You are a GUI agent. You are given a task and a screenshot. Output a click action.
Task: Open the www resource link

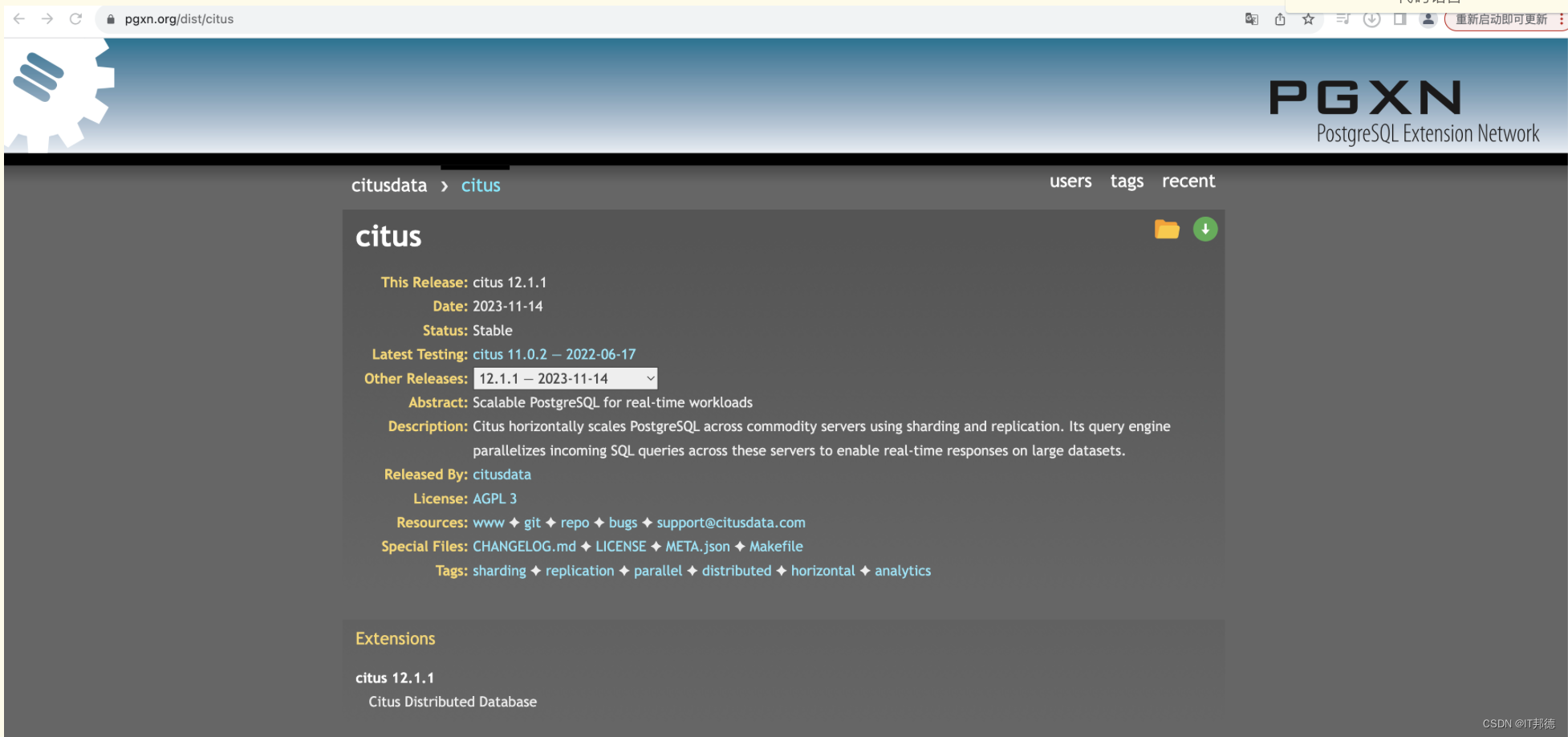(x=489, y=523)
